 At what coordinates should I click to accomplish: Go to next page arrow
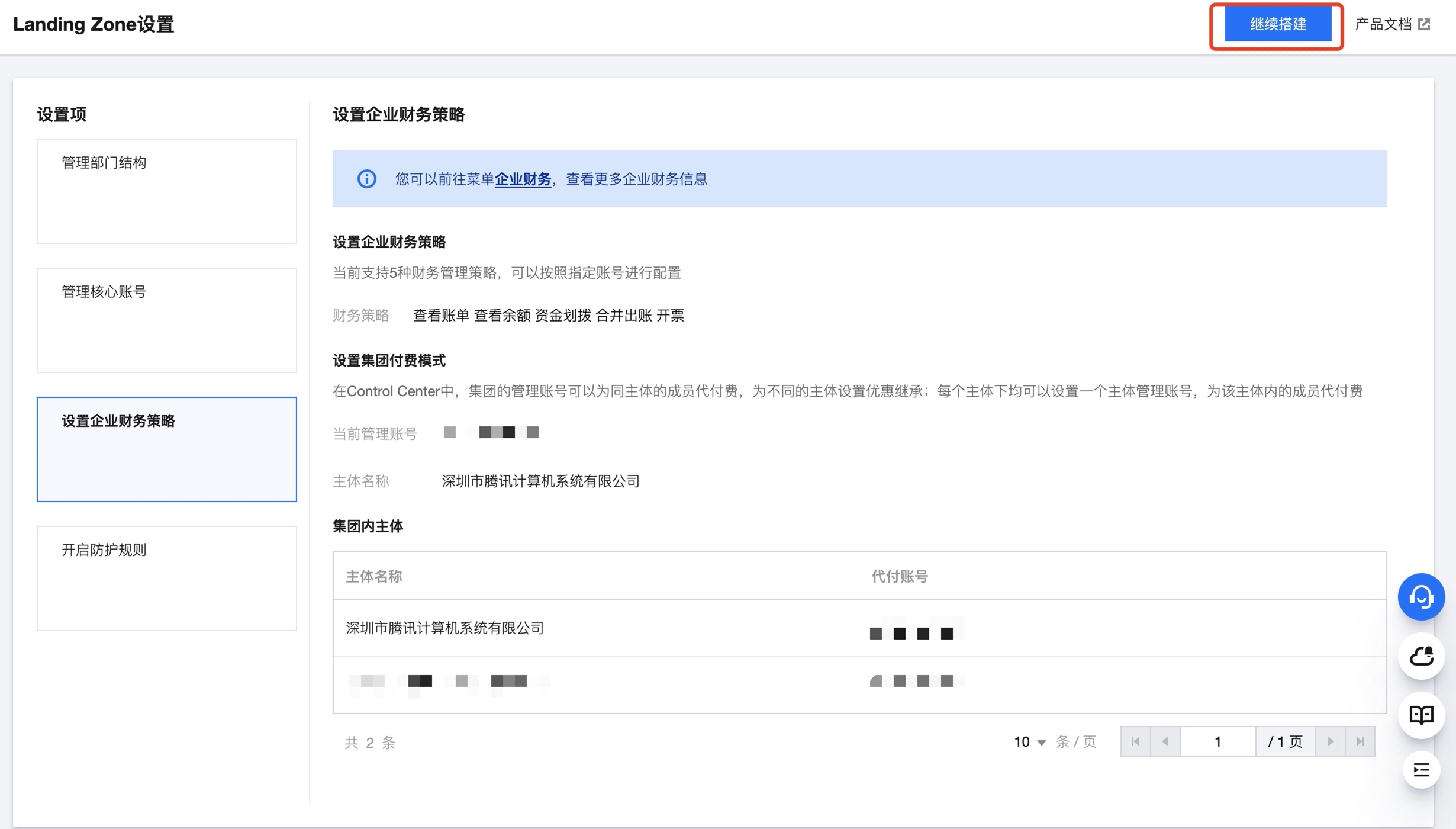point(1330,741)
